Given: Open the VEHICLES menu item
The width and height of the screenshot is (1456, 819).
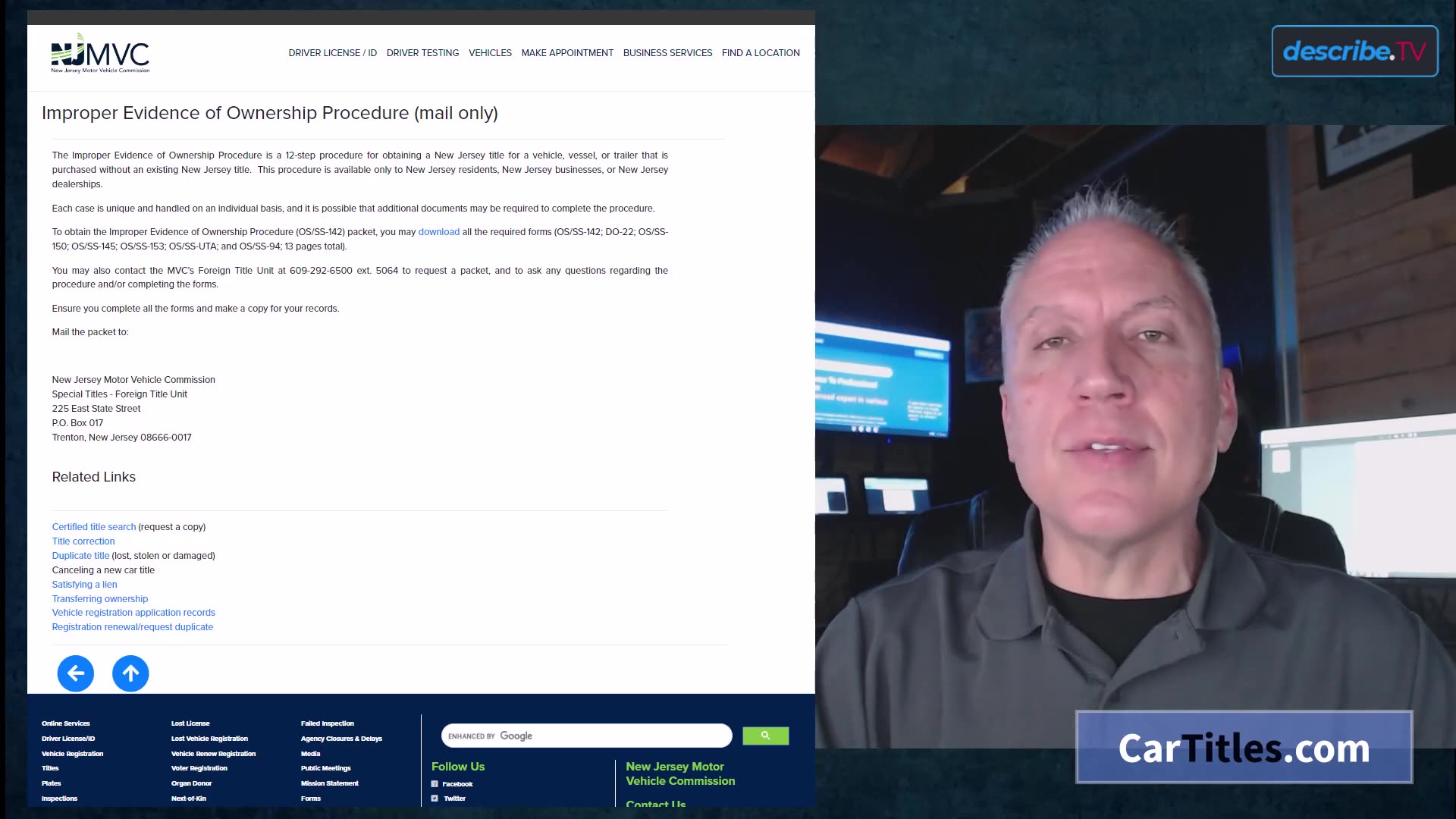Looking at the screenshot, I should pos(490,53).
